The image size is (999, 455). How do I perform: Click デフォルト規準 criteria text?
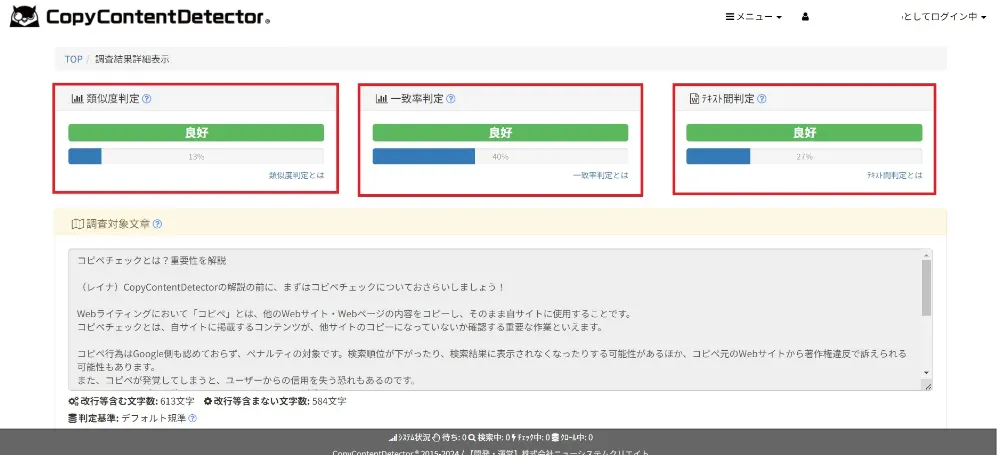[154, 419]
